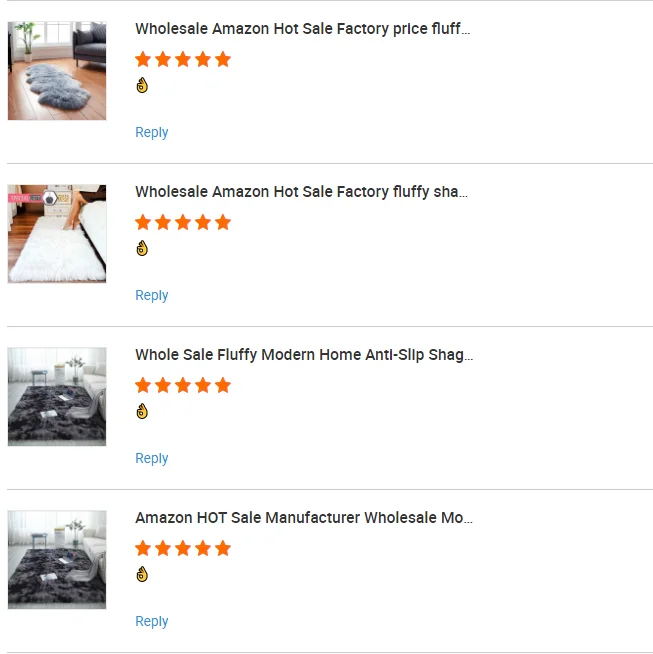Open 'Whole Sale Fluffy Modern Home Anti-Slip' title
Image resolution: width=653 pixels, height=654 pixels.
click(x=304, y=355)
